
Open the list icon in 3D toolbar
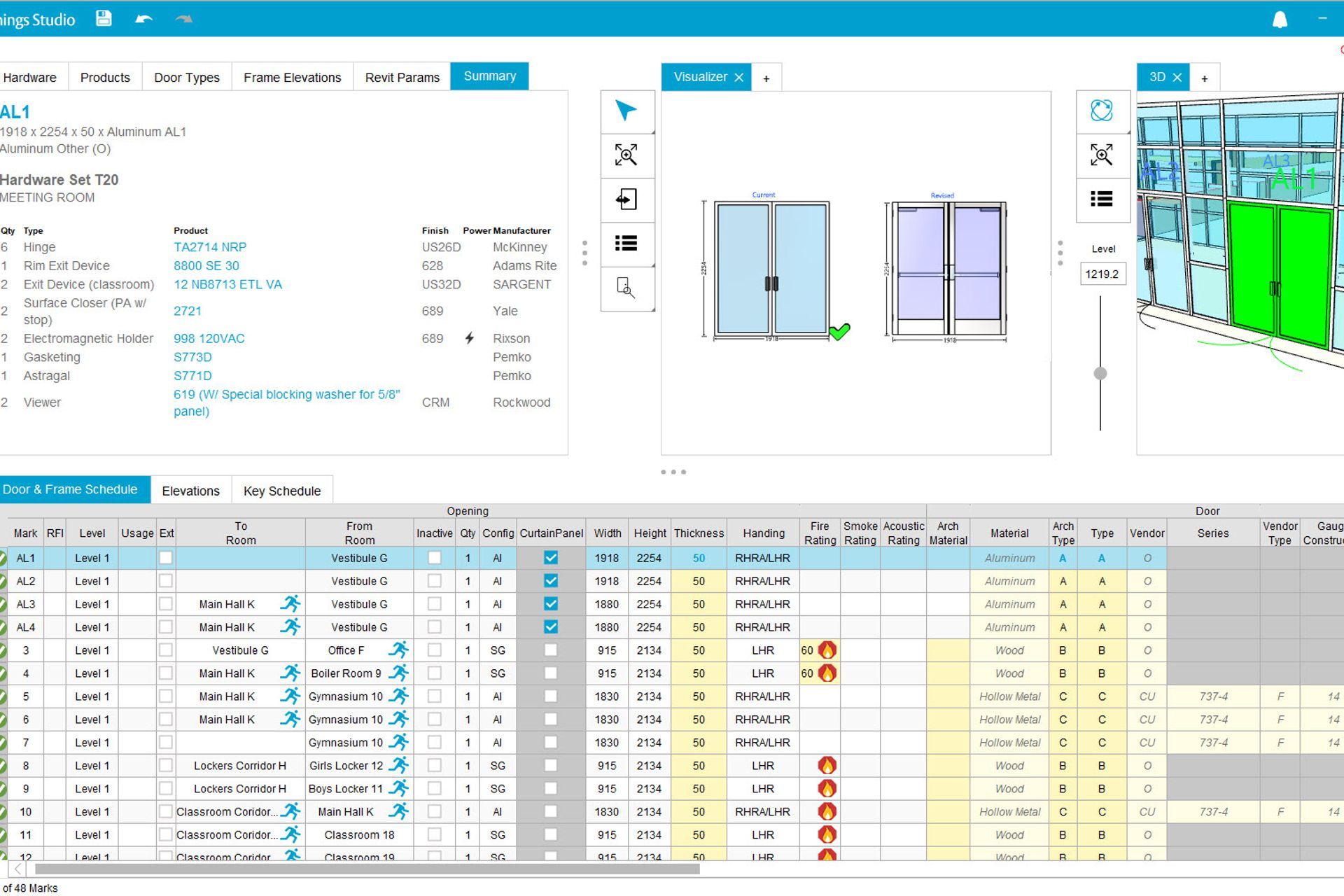click(x=1101, y=199)
